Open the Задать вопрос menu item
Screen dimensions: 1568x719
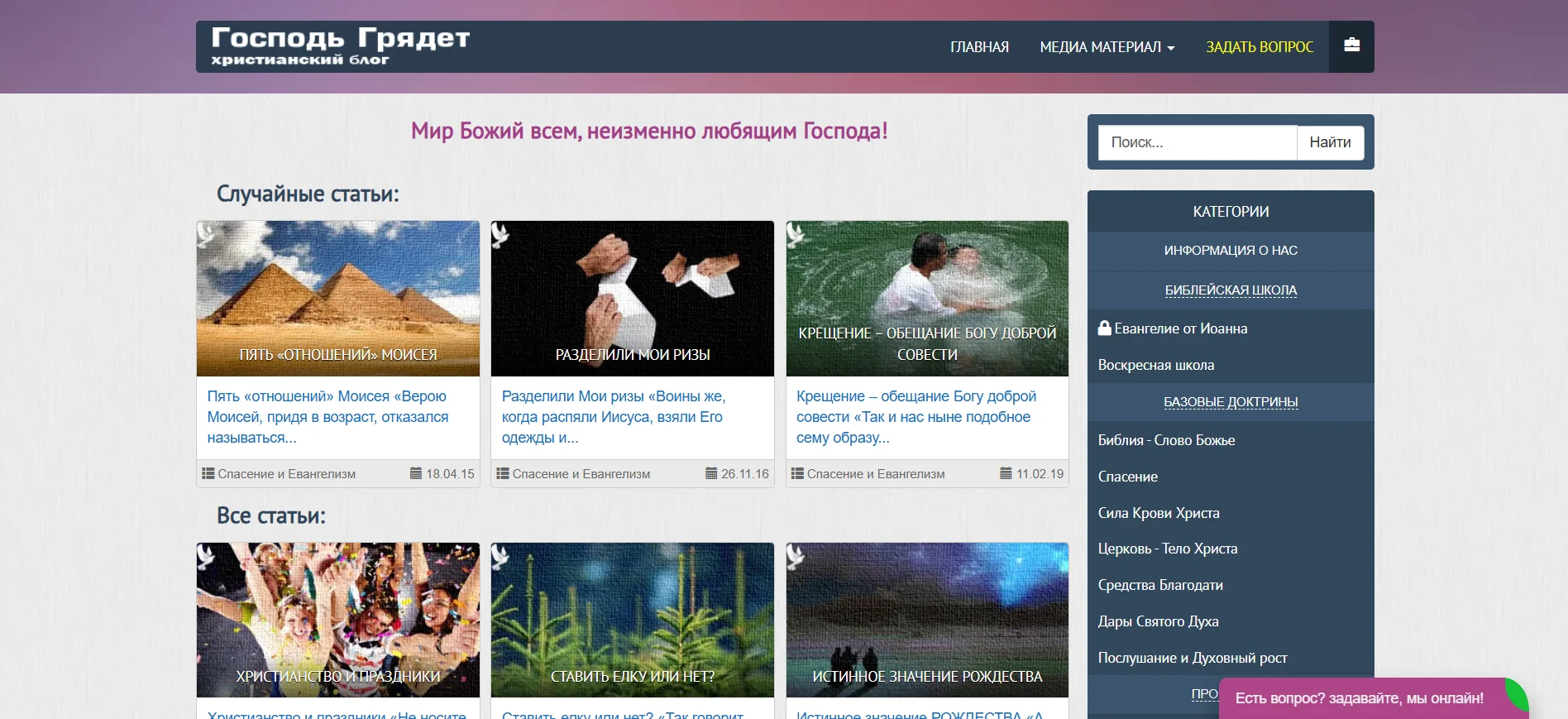pyautogui.click(x=1260, y=47)
